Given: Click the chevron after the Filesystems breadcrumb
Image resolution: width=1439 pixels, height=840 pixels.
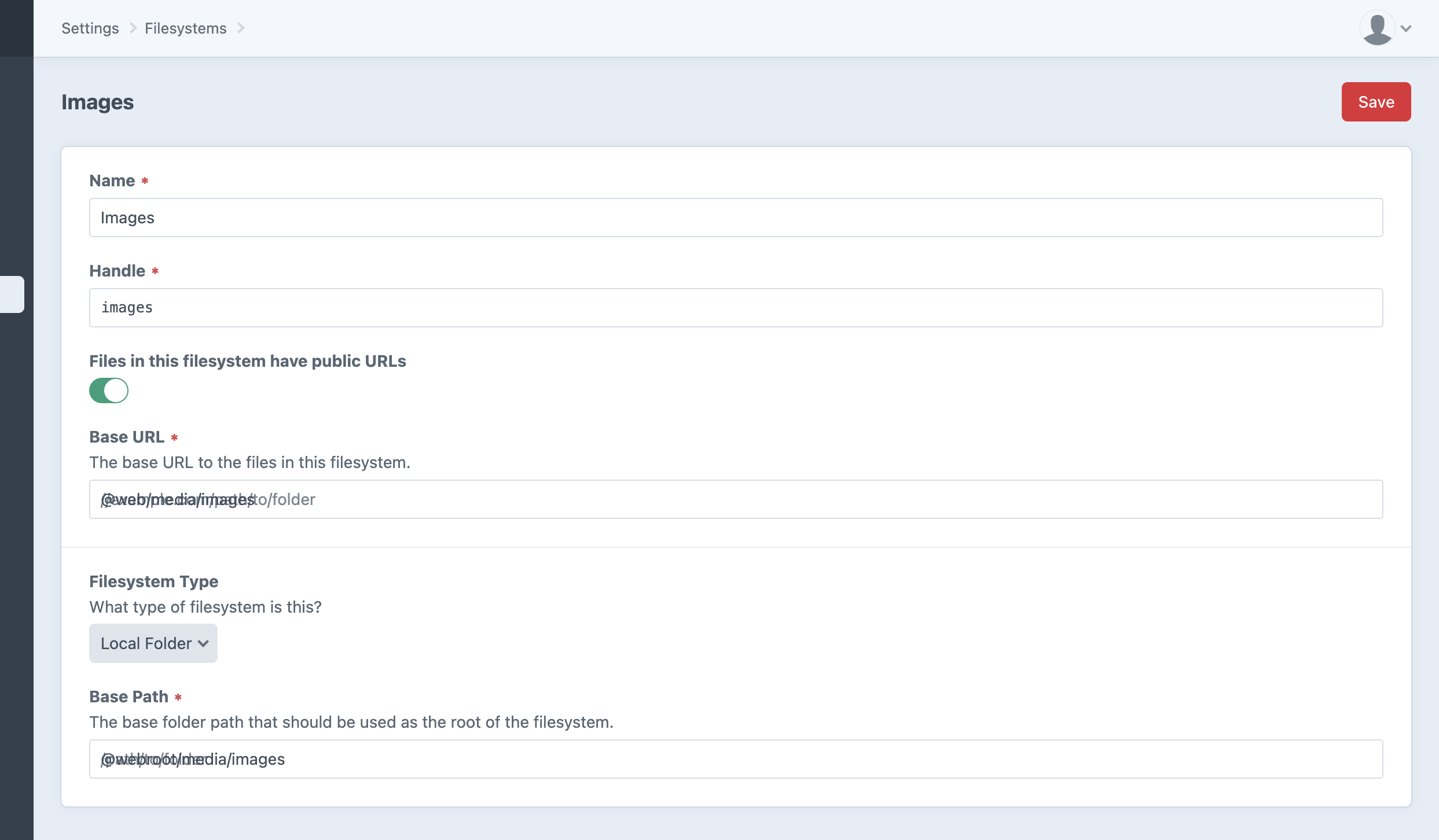Looking at the screenshot, I should pyautogui.click(x=242, y=28).
